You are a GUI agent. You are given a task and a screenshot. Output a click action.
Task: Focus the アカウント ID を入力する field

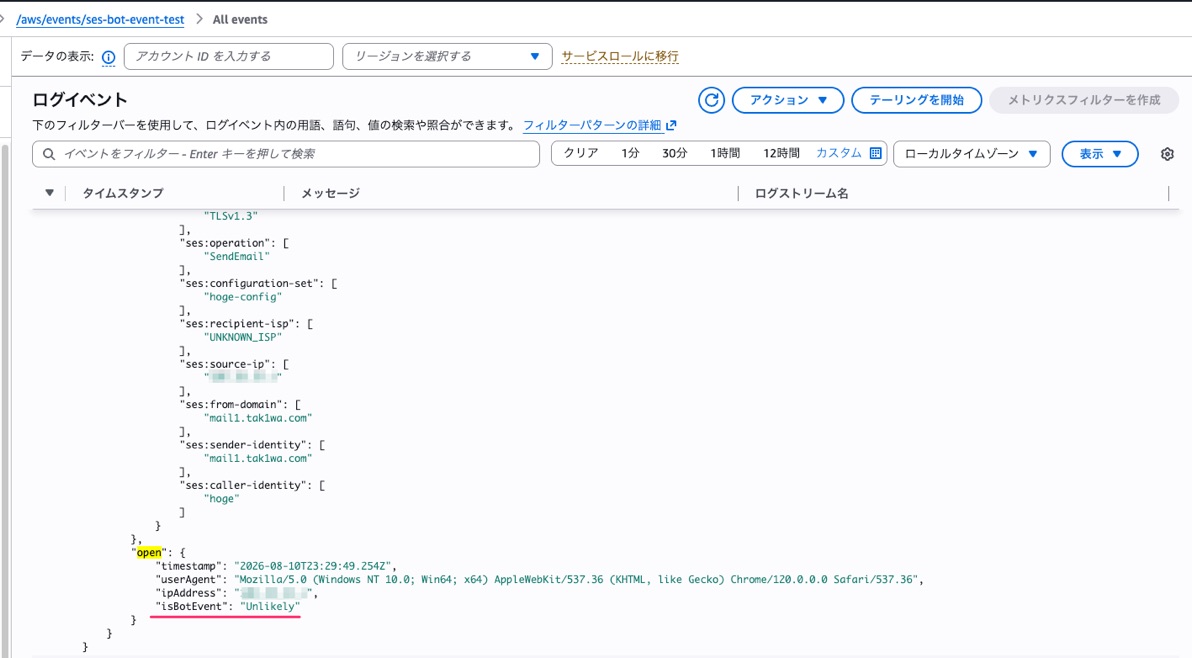(229, 56)
